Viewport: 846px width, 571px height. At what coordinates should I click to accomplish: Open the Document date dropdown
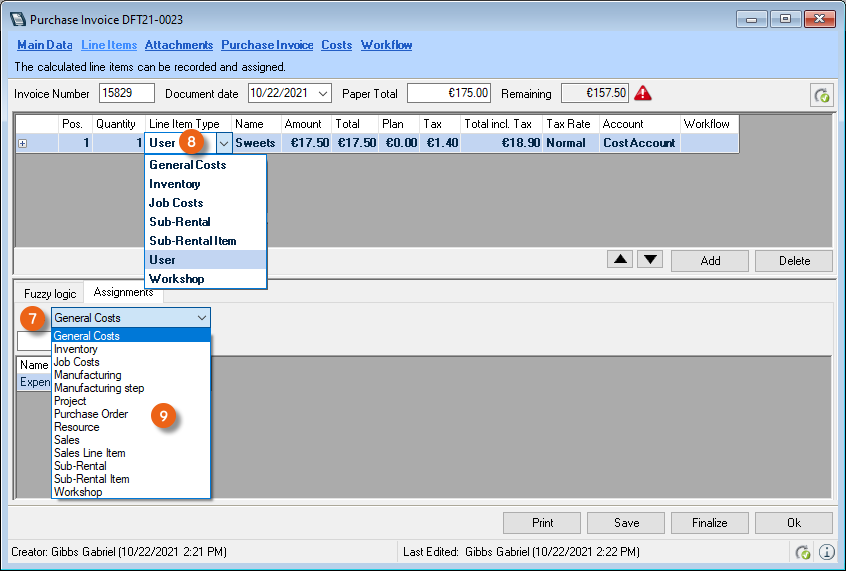coord(322,93)
